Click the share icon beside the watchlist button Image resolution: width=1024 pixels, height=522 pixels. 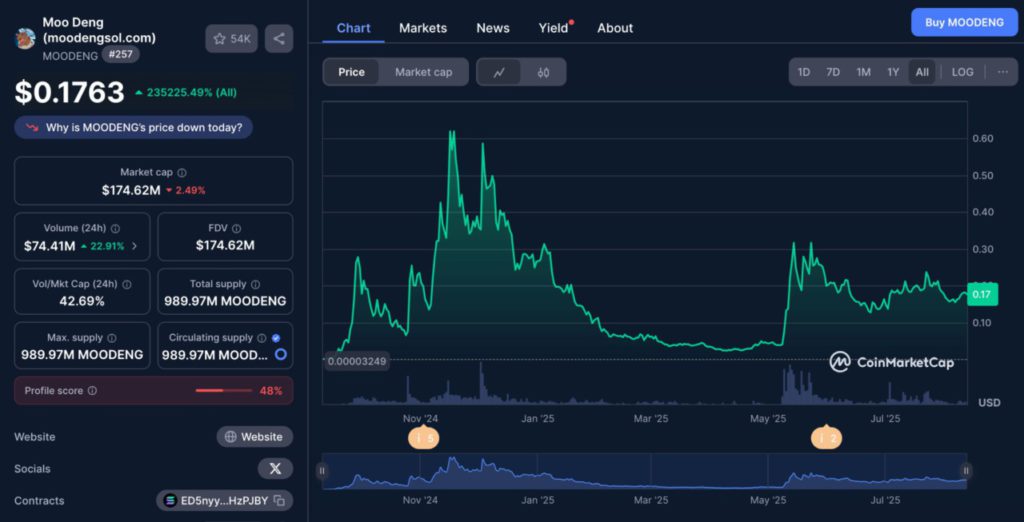pyautogui.click(x=279, y=39)
